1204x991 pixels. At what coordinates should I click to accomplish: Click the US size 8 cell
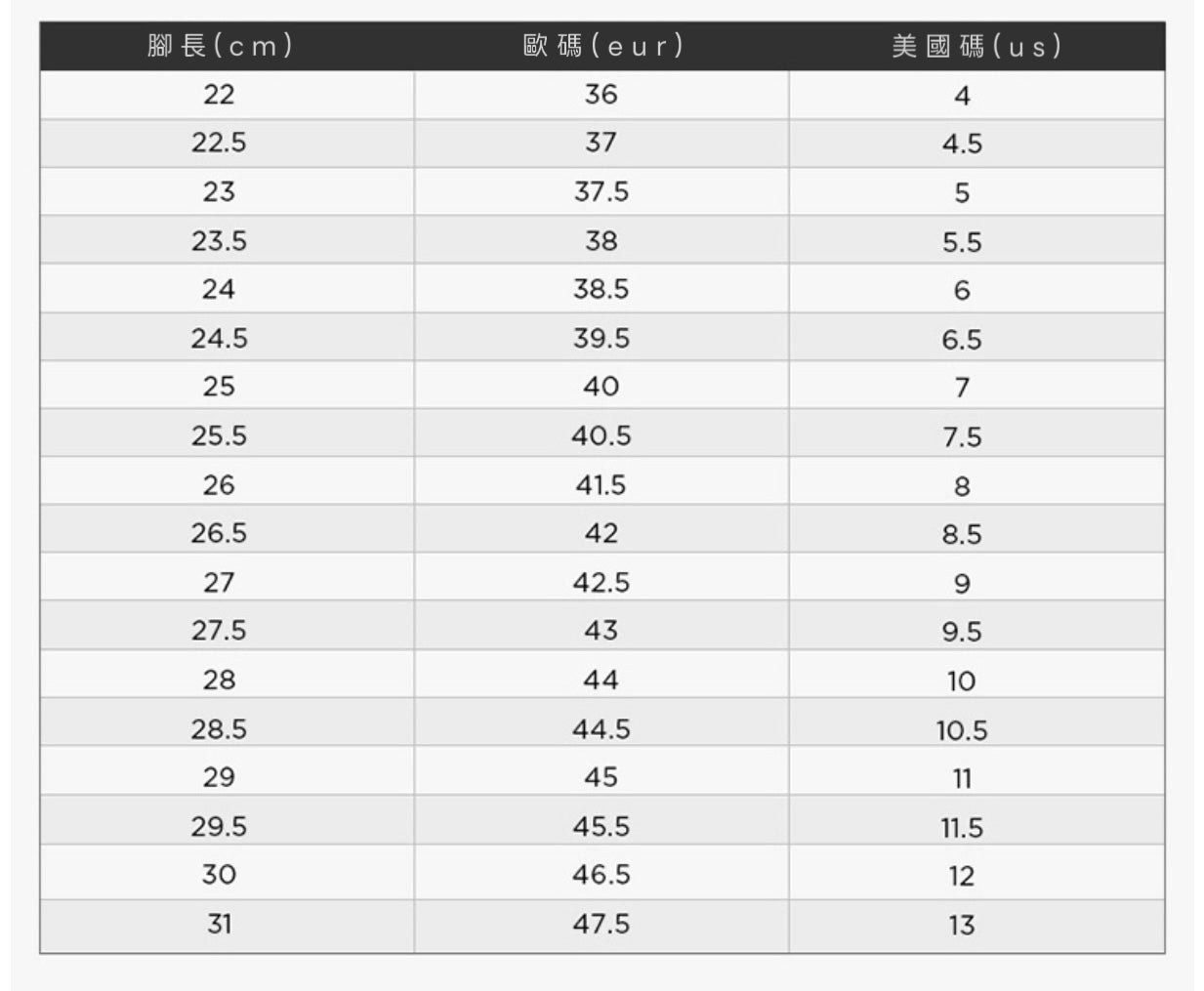976,483
